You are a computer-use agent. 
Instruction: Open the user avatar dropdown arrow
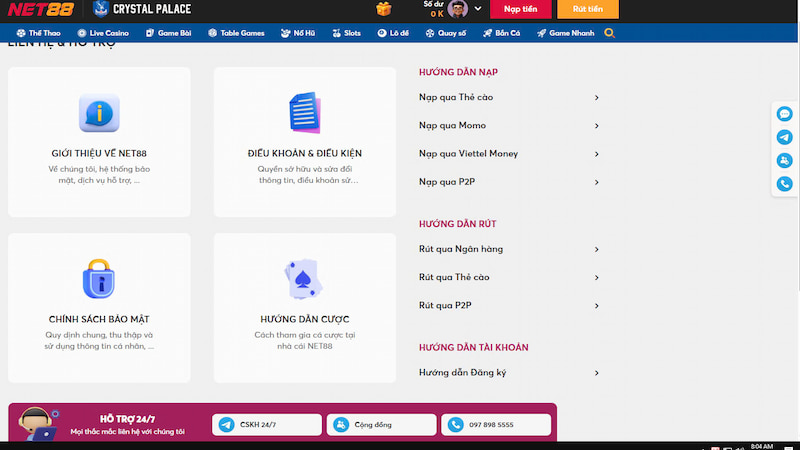[x=478, y=9]
